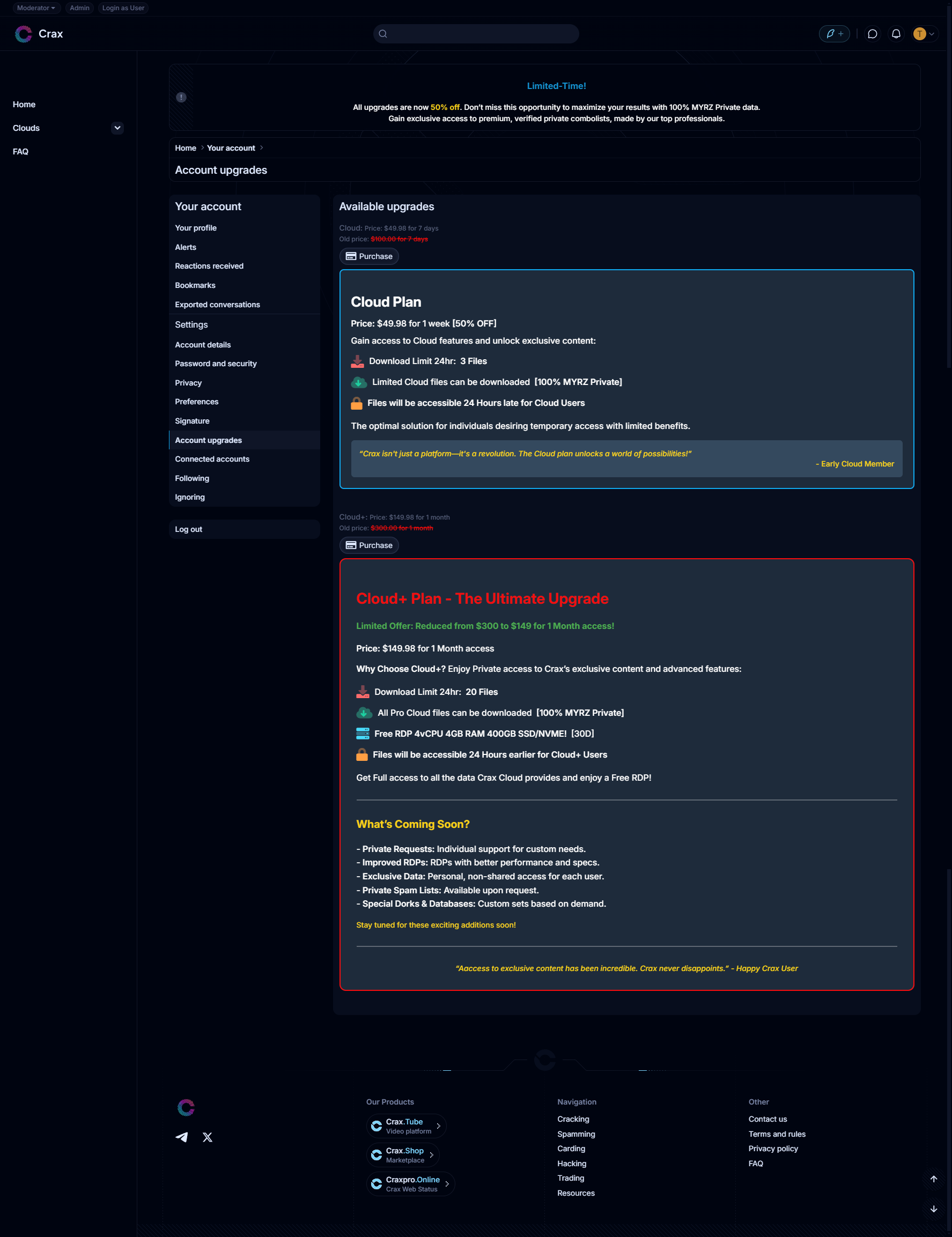Open the user avatar account menu

(924, 34)
